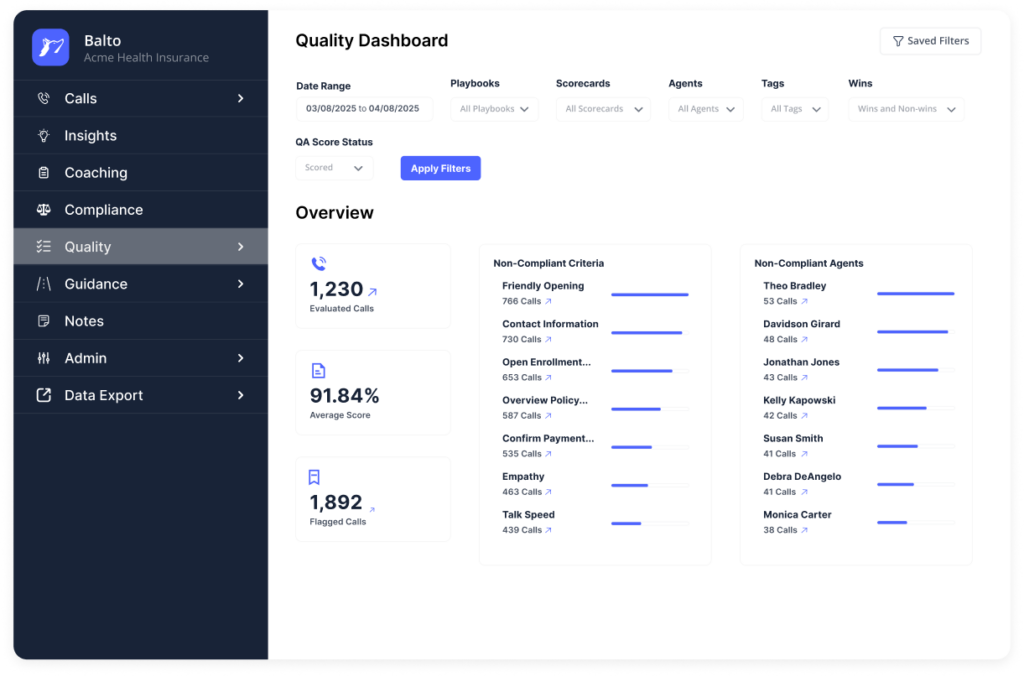Open the Notes sidebar item

(84, 321)
